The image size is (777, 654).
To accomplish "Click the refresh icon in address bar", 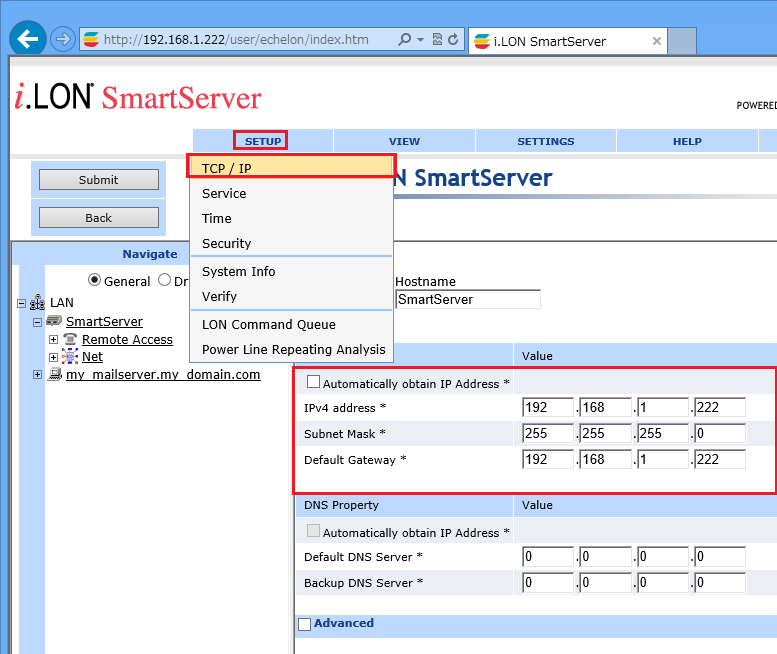I will (454, 40).
